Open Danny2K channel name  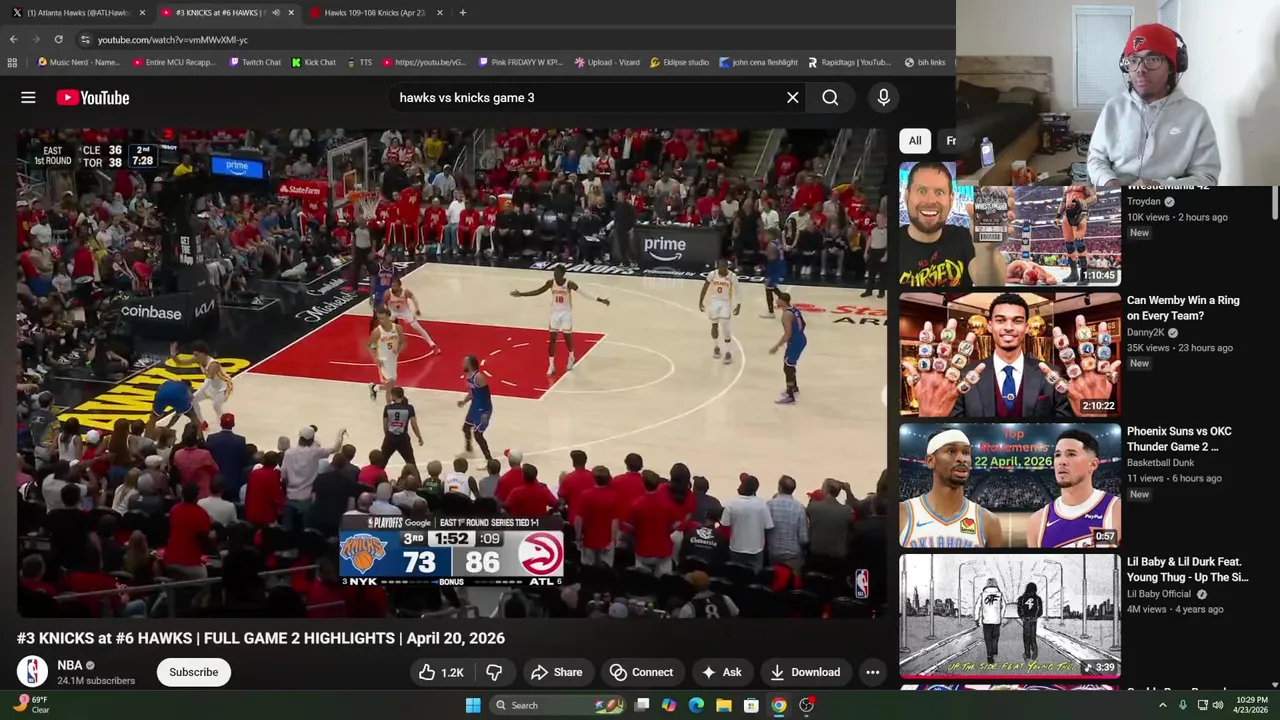coord(1146,332)
